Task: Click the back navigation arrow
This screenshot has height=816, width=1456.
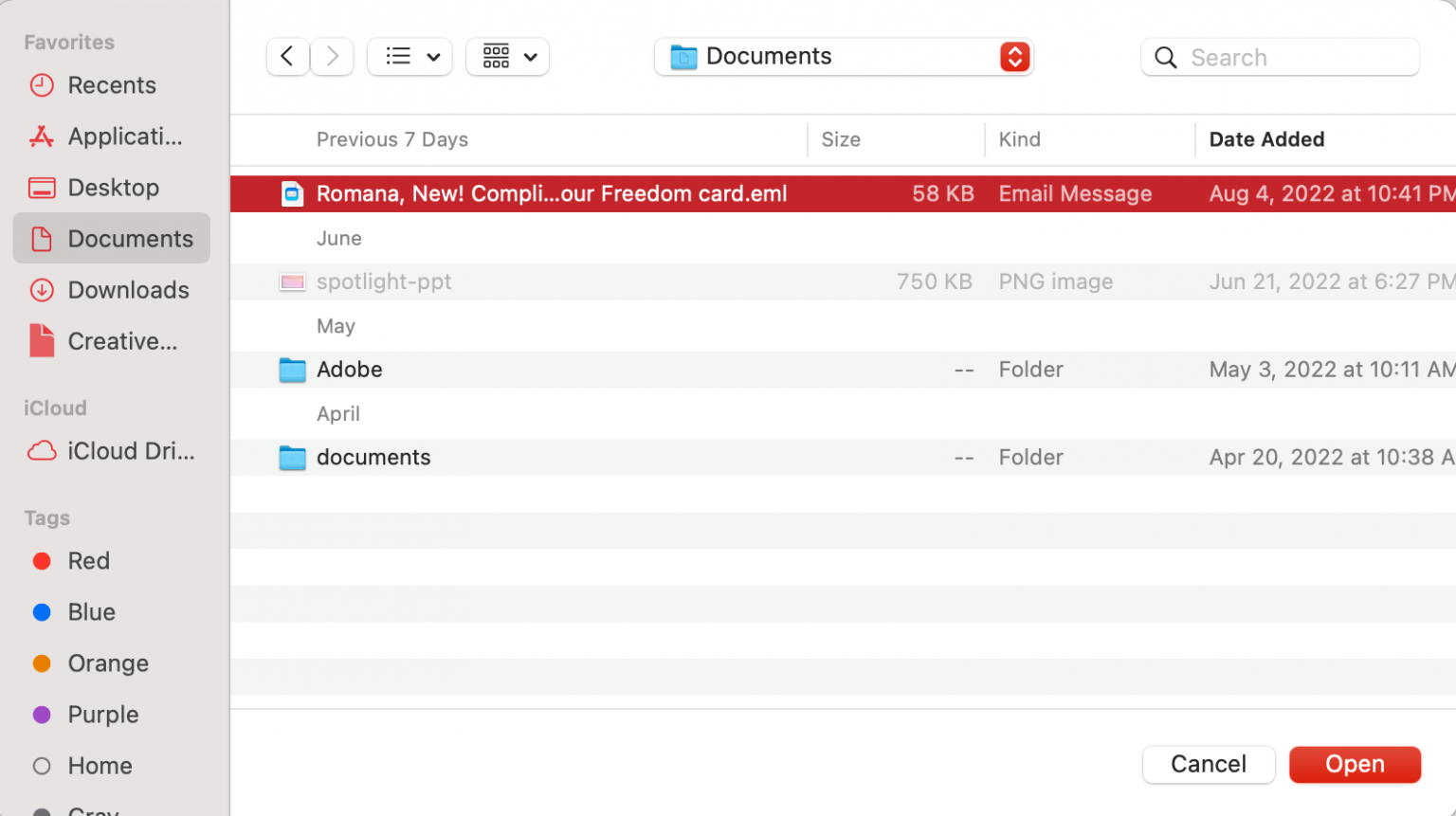Action: pyautogui.click(x=287, y=56)
